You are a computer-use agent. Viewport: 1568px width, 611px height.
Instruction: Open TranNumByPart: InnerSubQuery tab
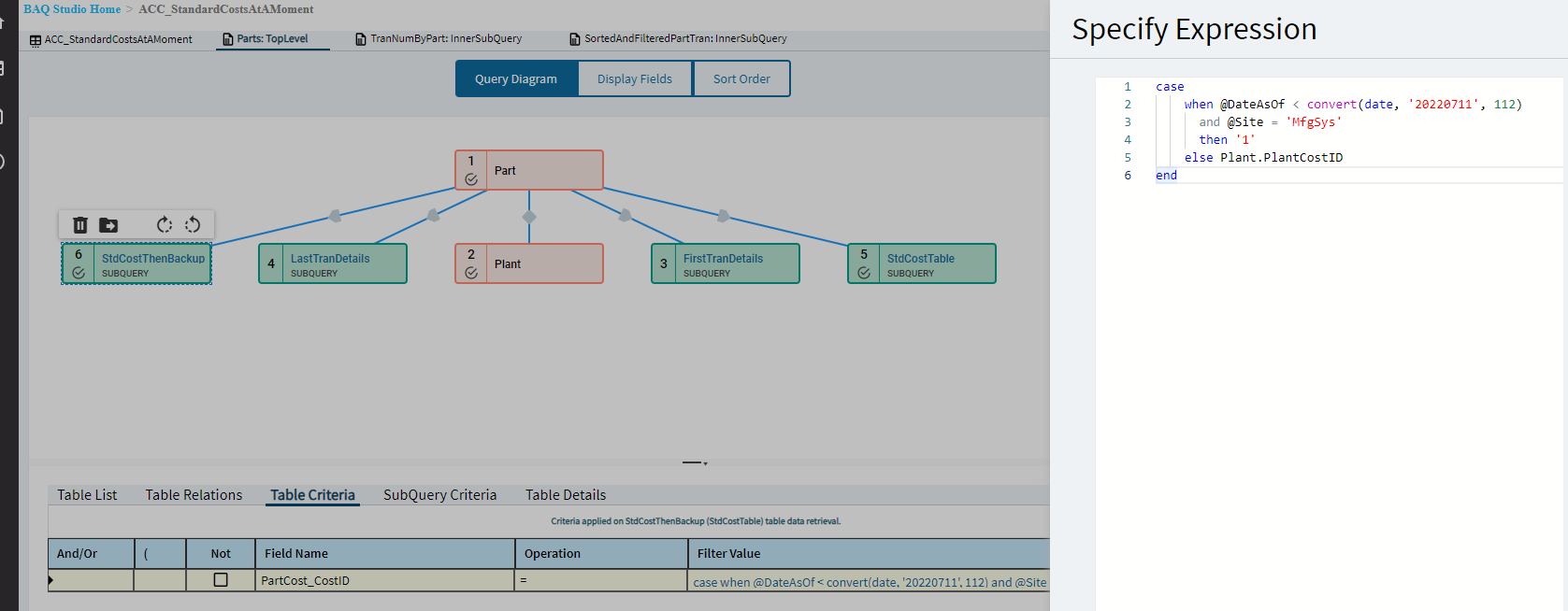439,39
